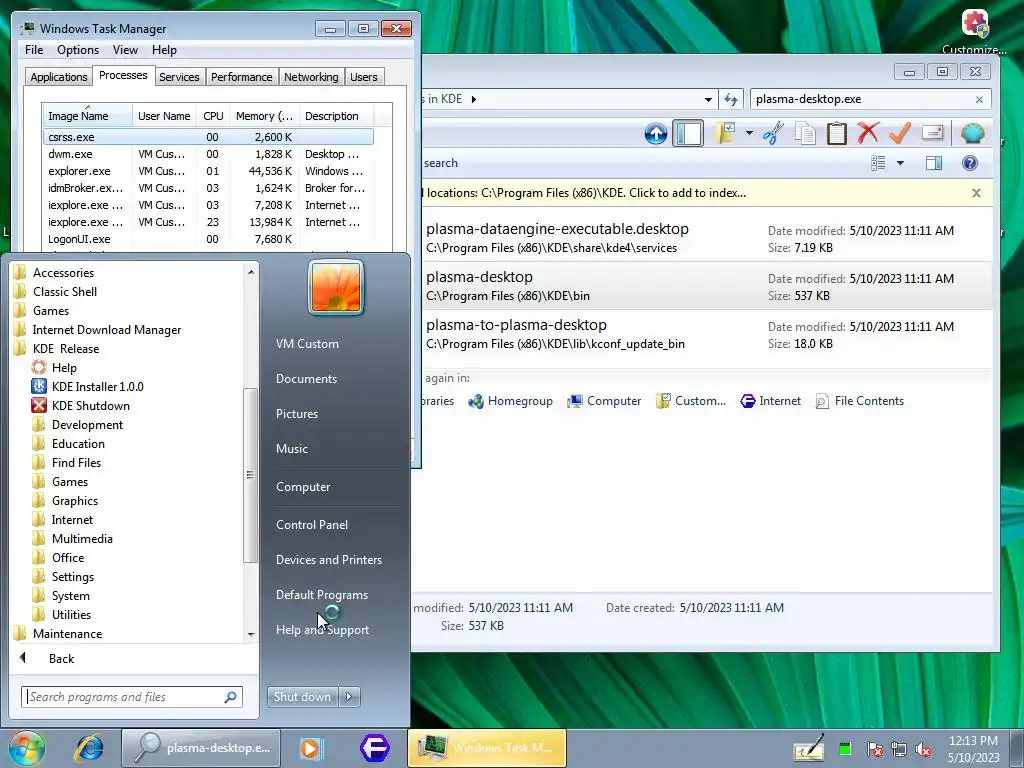
Task: Open Task Manager View menu
Action: click(x=125, y=50)
